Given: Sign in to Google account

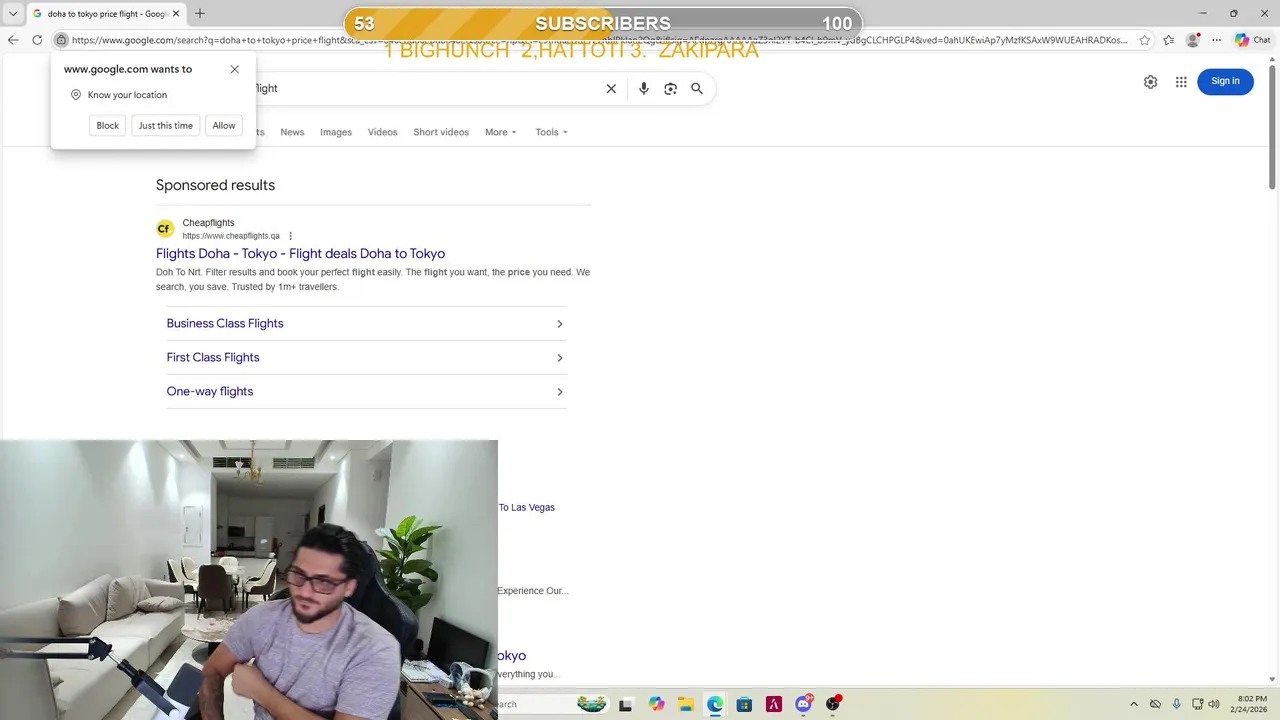Looking at the screenshot, I should point(1225,81).
